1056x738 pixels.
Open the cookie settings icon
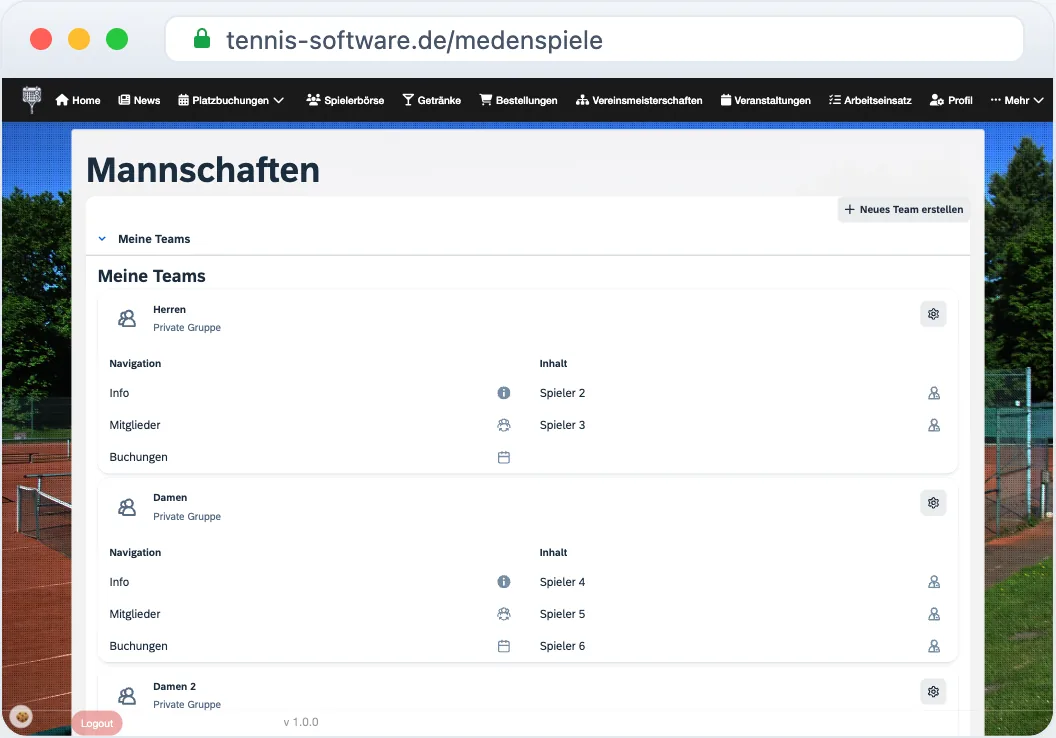click(x=22, y=717)
